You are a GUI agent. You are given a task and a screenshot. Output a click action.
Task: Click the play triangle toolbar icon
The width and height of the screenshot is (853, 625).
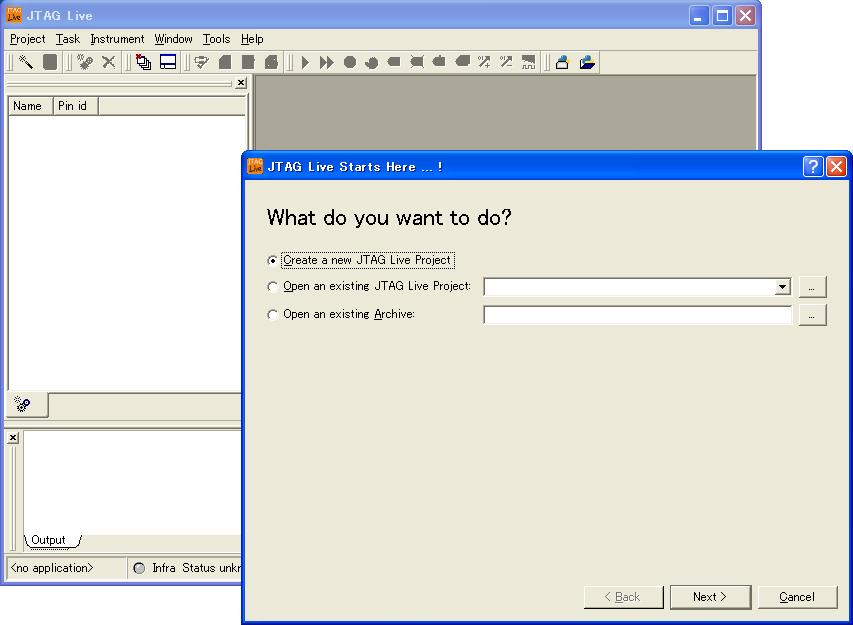tap(305, 62)
